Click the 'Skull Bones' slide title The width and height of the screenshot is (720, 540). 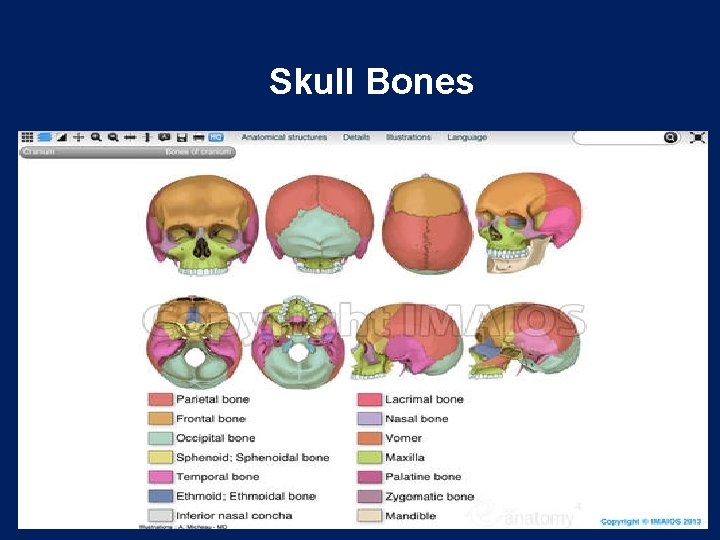(371, 81)
